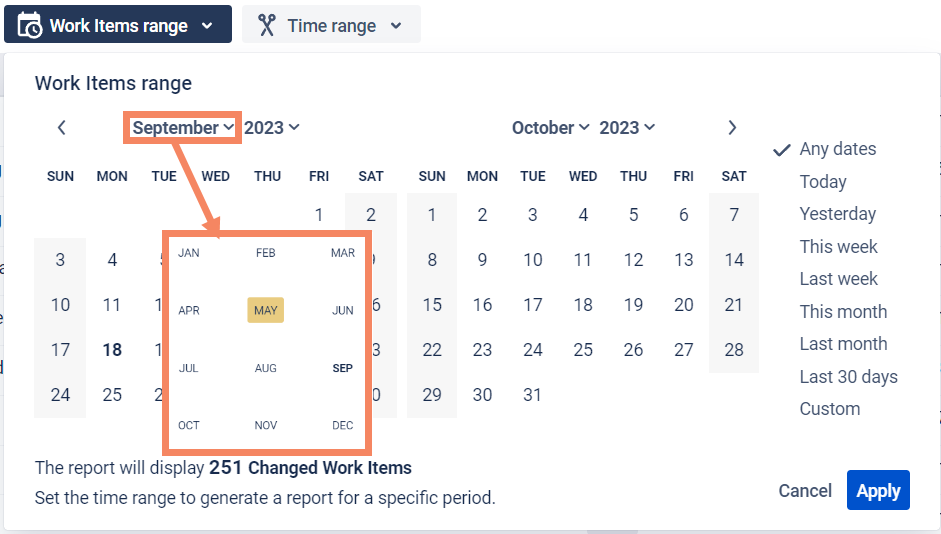941x534 pixels.
Task: Go to next month with right arrow
Action: [732, 128]
